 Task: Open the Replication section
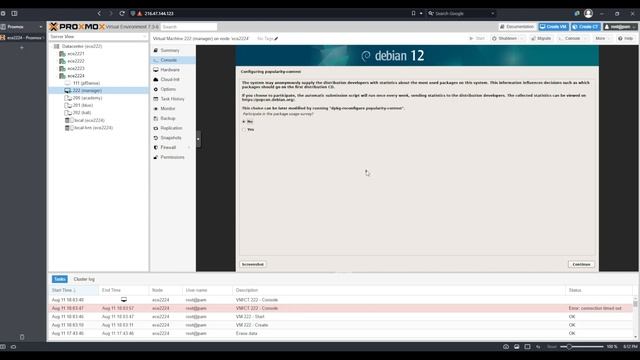click(171, 128)
